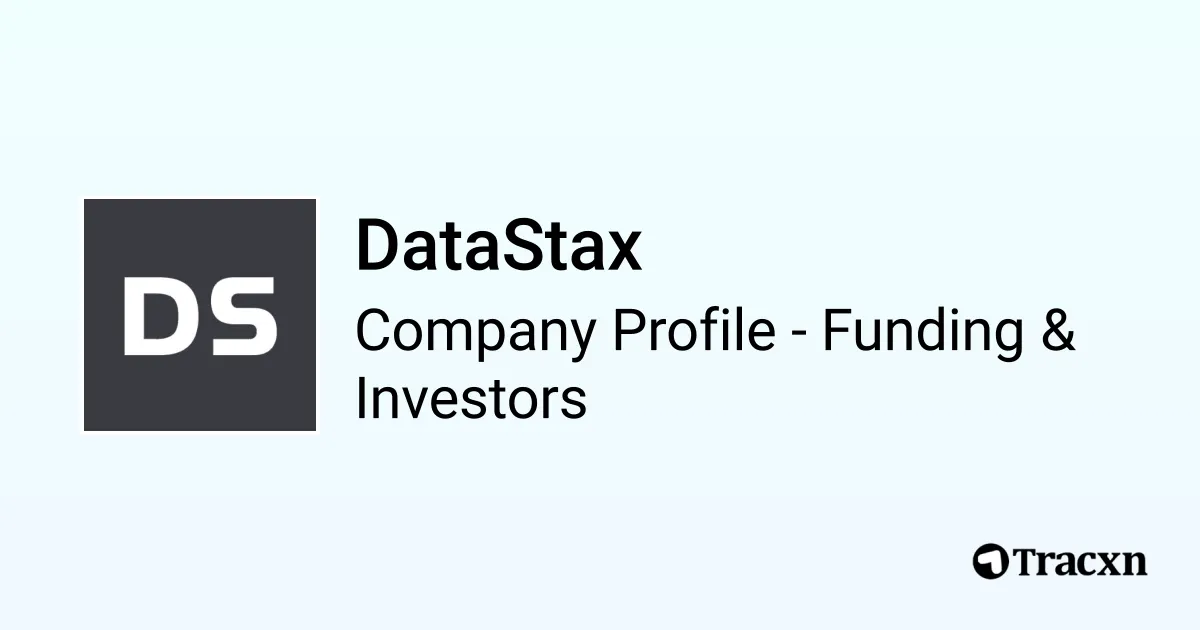The width and height of the screenshot is (1200, 630).
Task: Click the capital I in Investors
Action: click(363, 399)
